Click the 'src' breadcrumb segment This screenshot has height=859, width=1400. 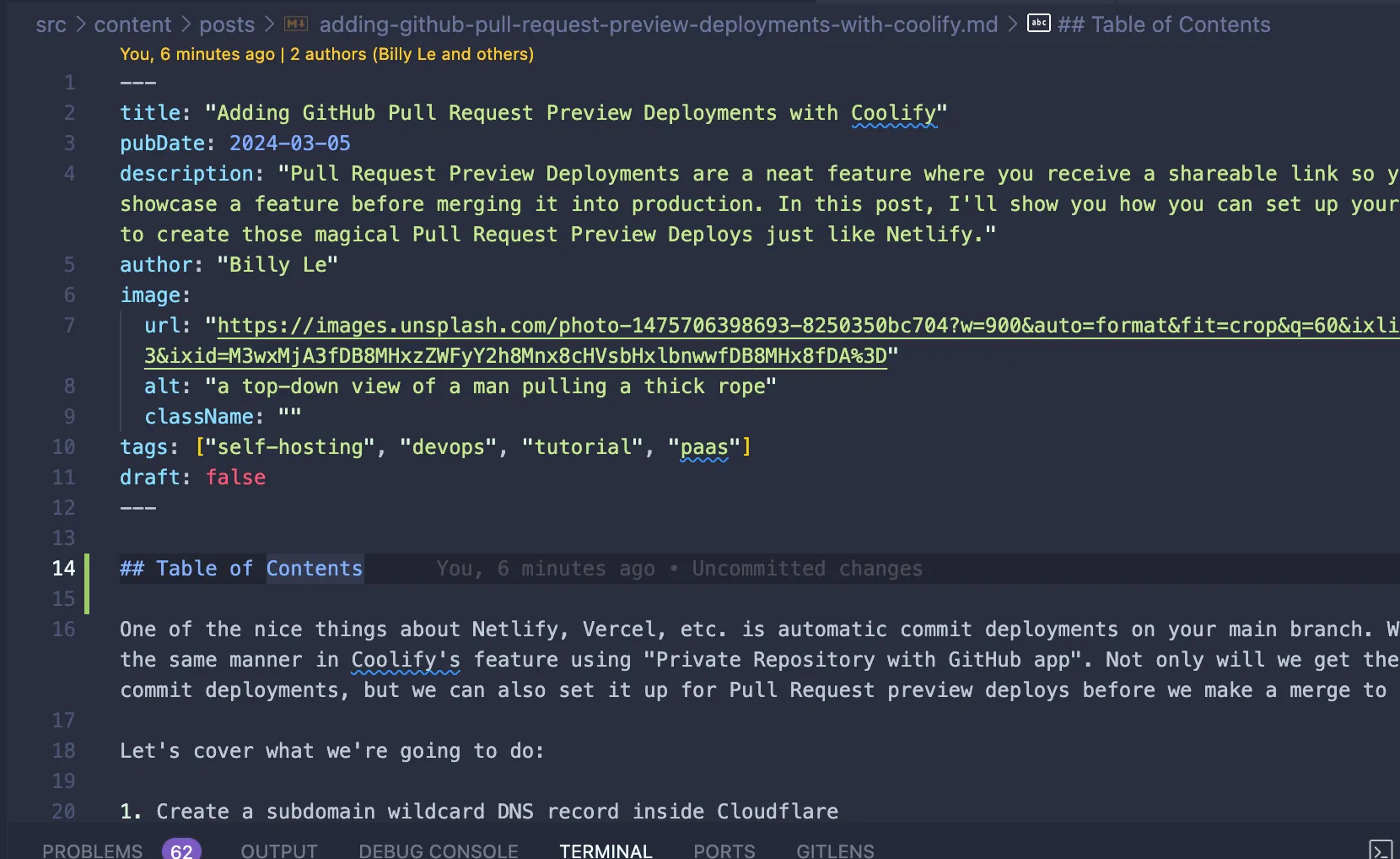pyautogui.click(x=51, y=24)
